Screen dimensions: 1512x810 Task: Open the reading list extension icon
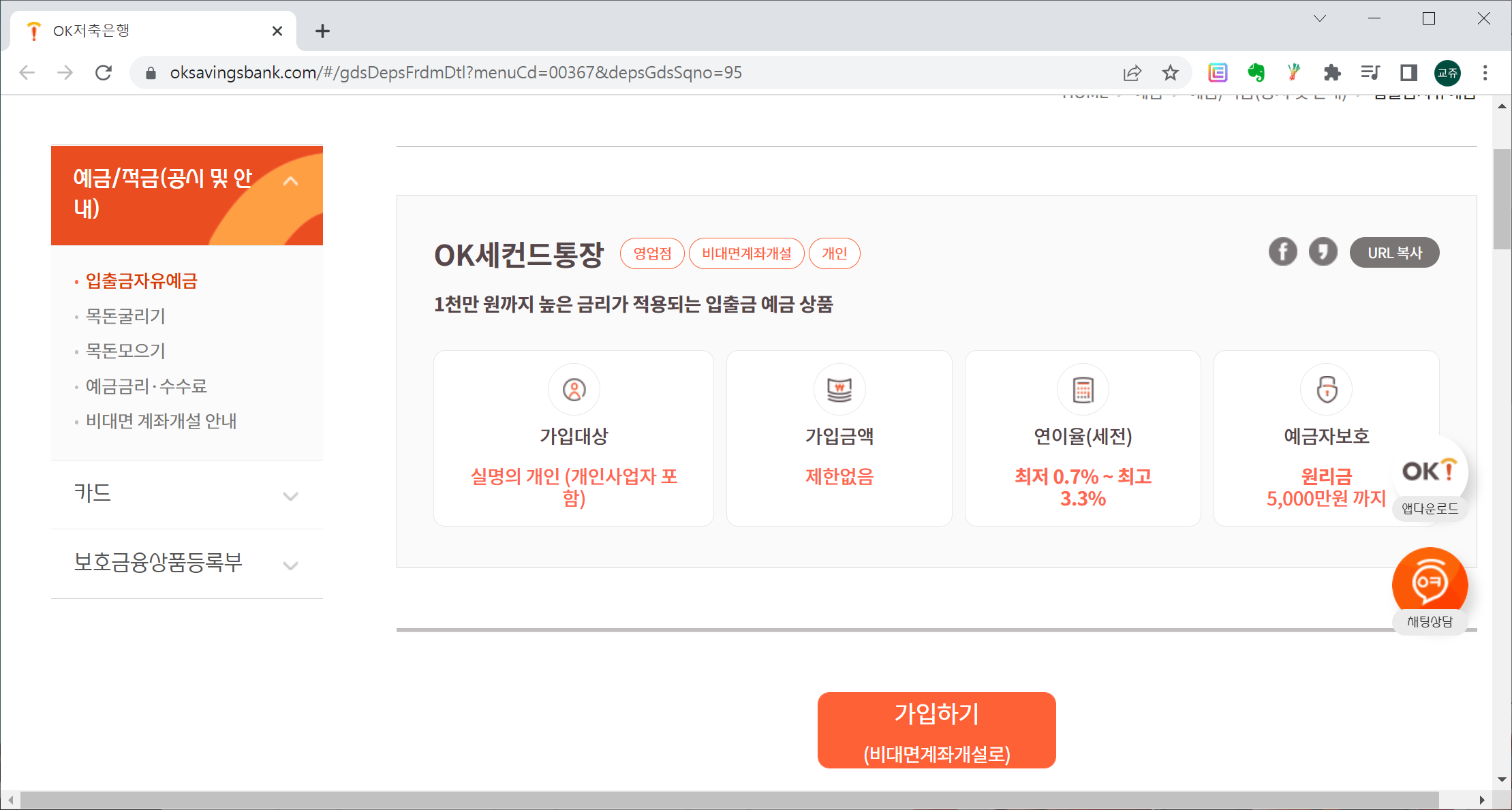click(1218, 72)
